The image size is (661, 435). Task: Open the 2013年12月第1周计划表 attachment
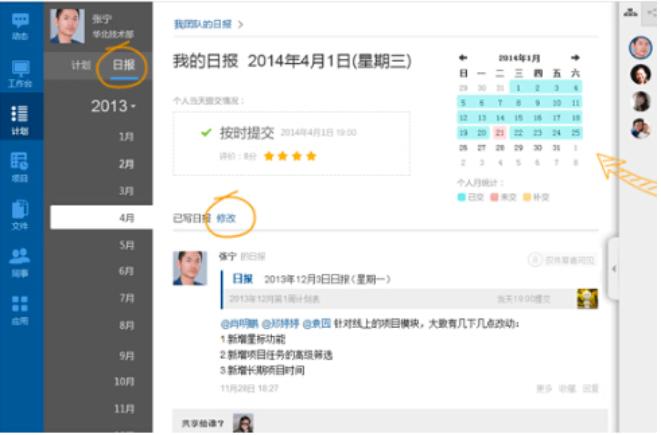coord(274,299)
